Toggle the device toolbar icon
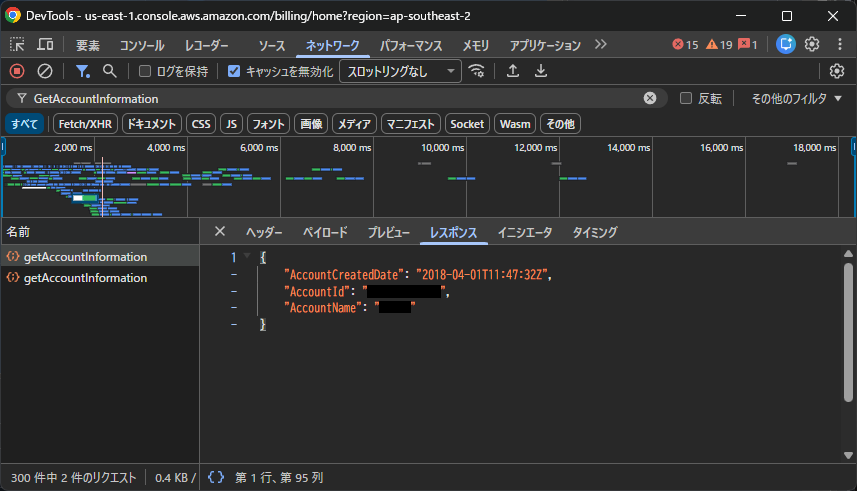 [45, 44]
